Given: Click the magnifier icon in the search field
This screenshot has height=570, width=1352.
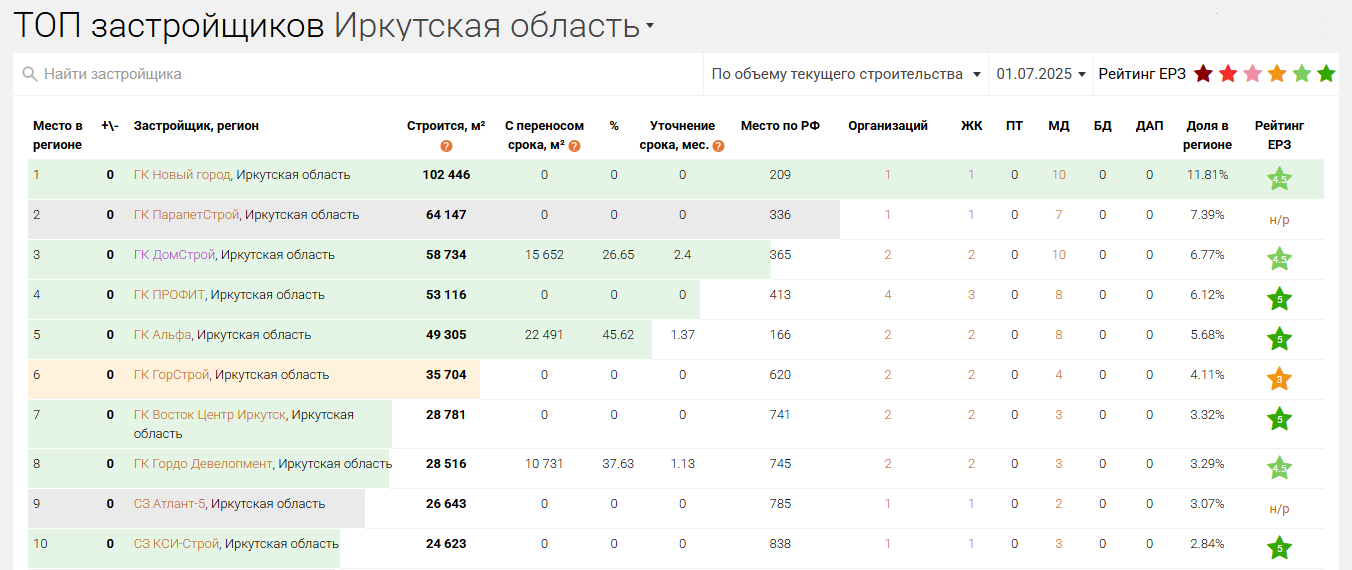Looking at the screenshot, I should pos(30,74).
